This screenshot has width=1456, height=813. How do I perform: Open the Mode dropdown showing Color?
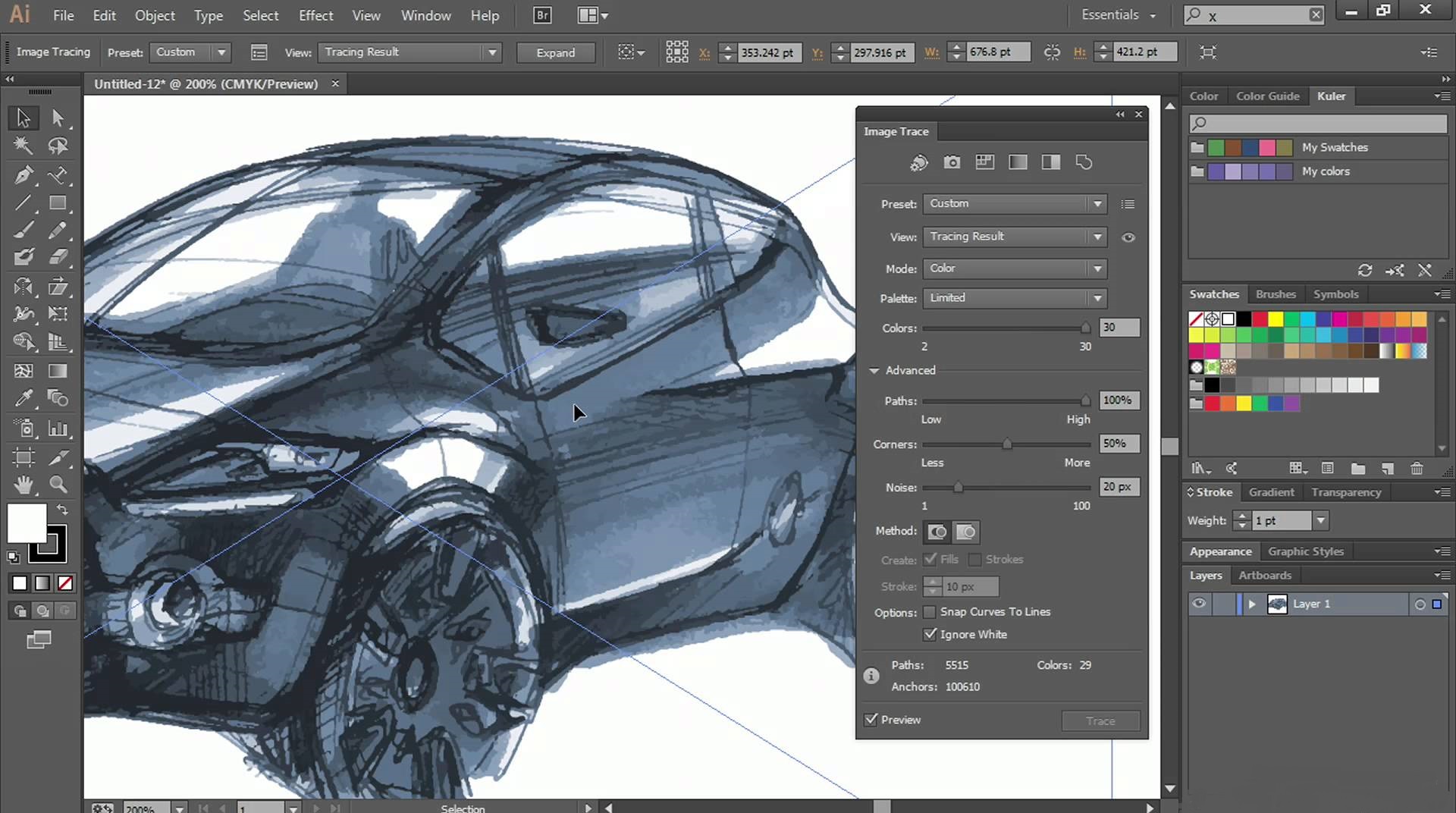pyautogui.click(x=1014, y=268)
